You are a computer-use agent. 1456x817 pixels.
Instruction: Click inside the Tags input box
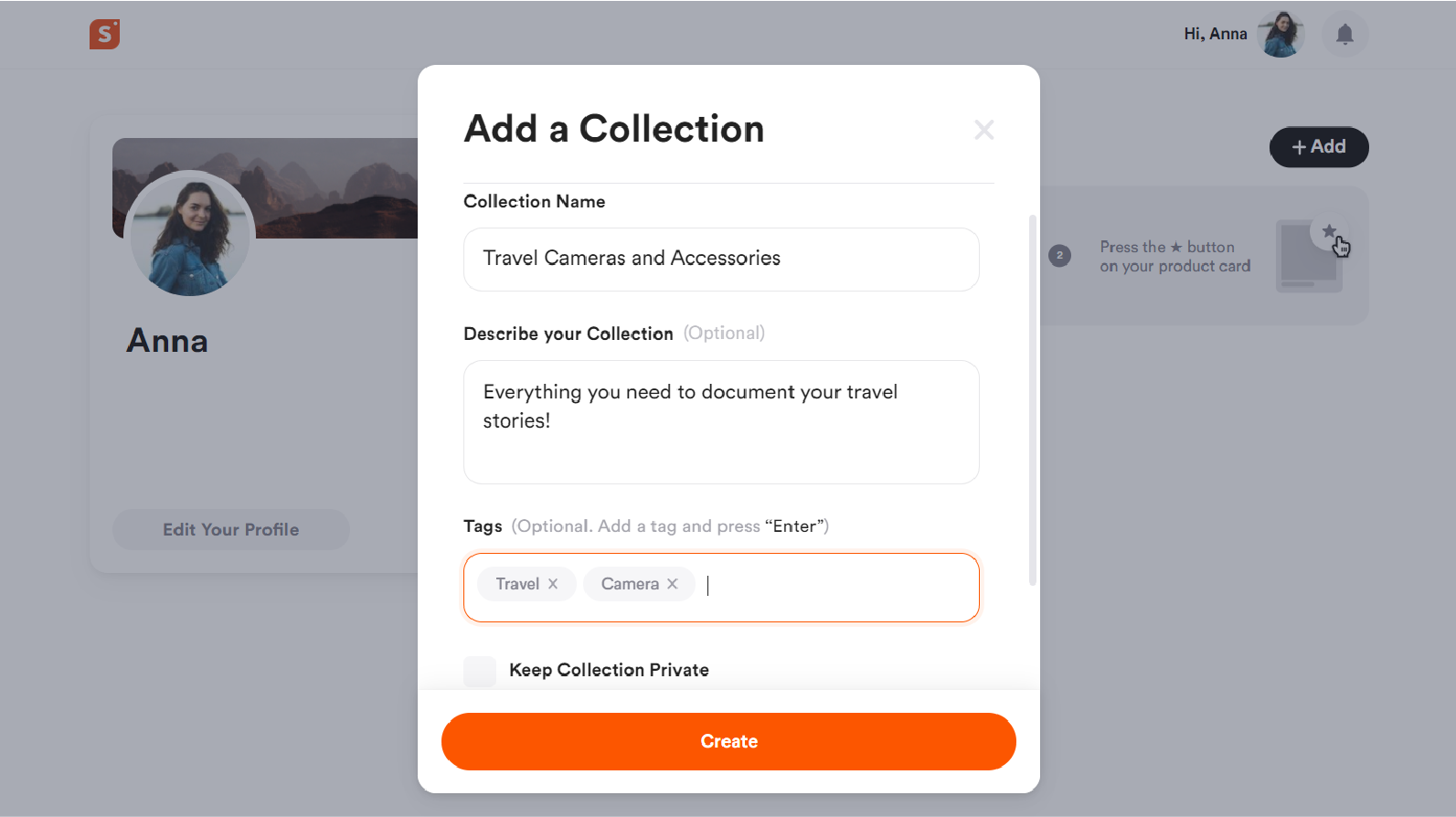coord(841,587)
